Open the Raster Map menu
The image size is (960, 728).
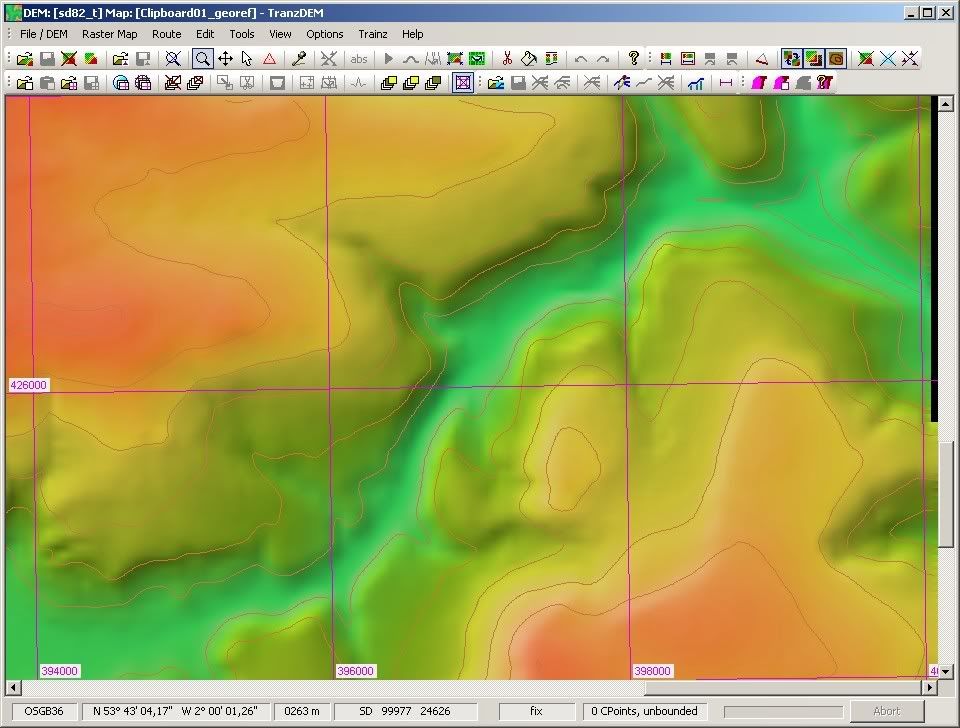click(x=109, y=34)
